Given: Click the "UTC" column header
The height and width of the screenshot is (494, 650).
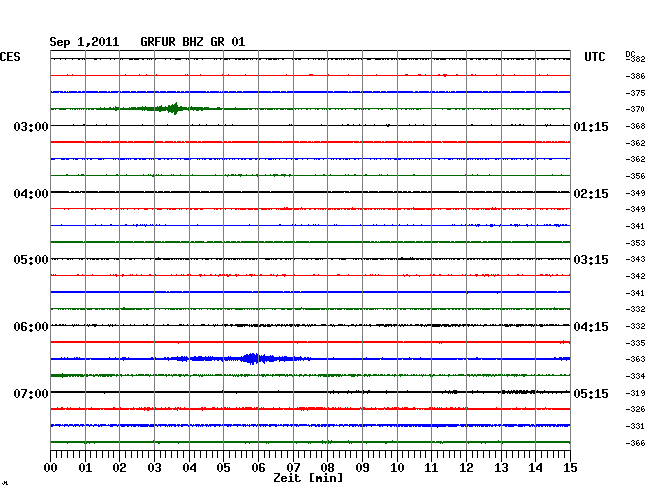Looking at the screenshot, I should pos(594,57).
